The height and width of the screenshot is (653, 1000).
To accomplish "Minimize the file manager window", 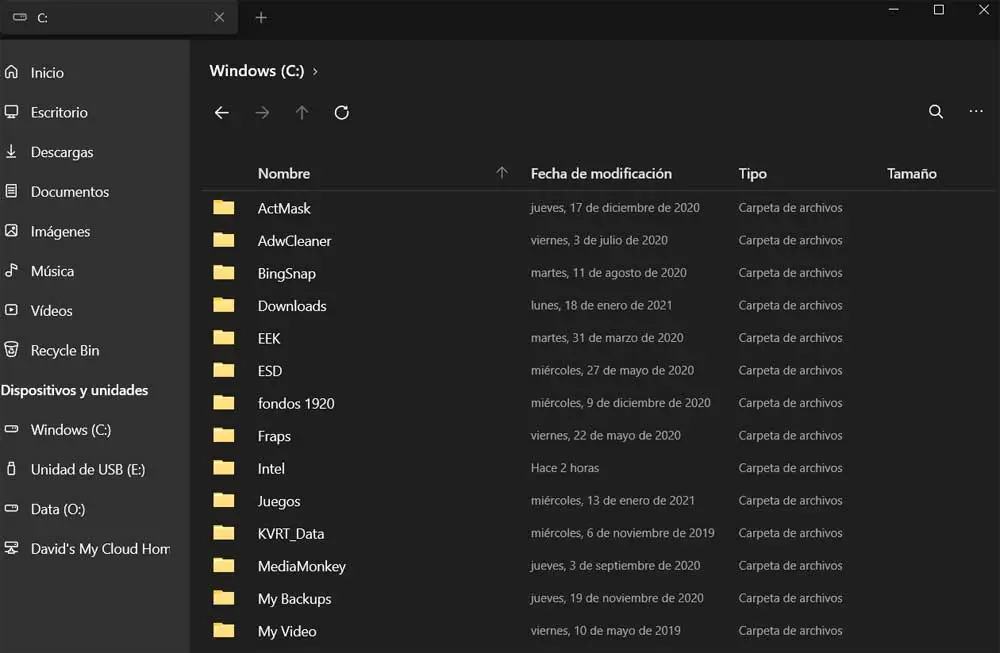I will point(893,10).
